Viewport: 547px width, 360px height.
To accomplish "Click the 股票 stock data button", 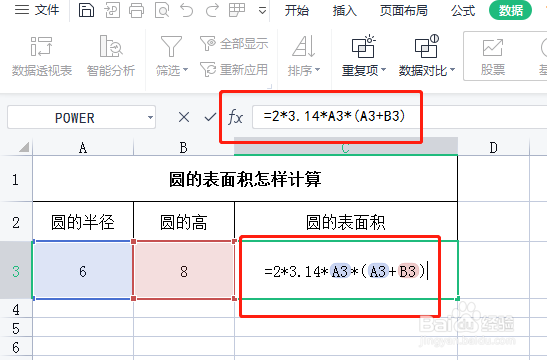I will click(493, 57).
